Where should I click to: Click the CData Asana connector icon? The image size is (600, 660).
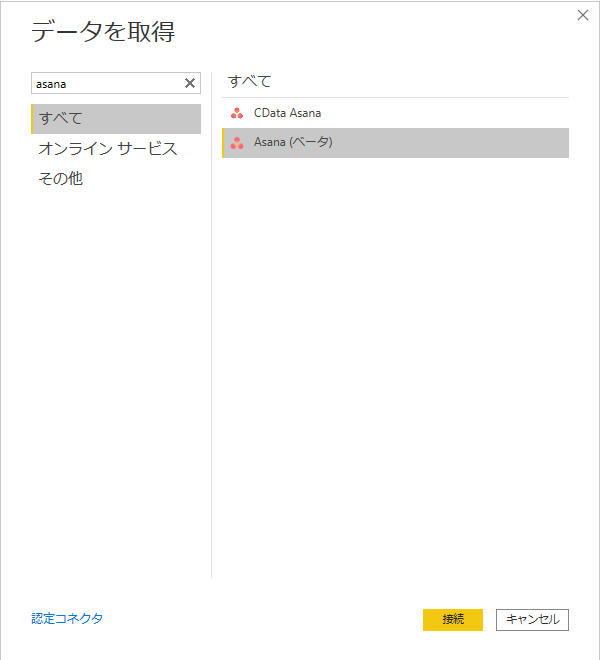pyautogui.click(x=237, y=113)
